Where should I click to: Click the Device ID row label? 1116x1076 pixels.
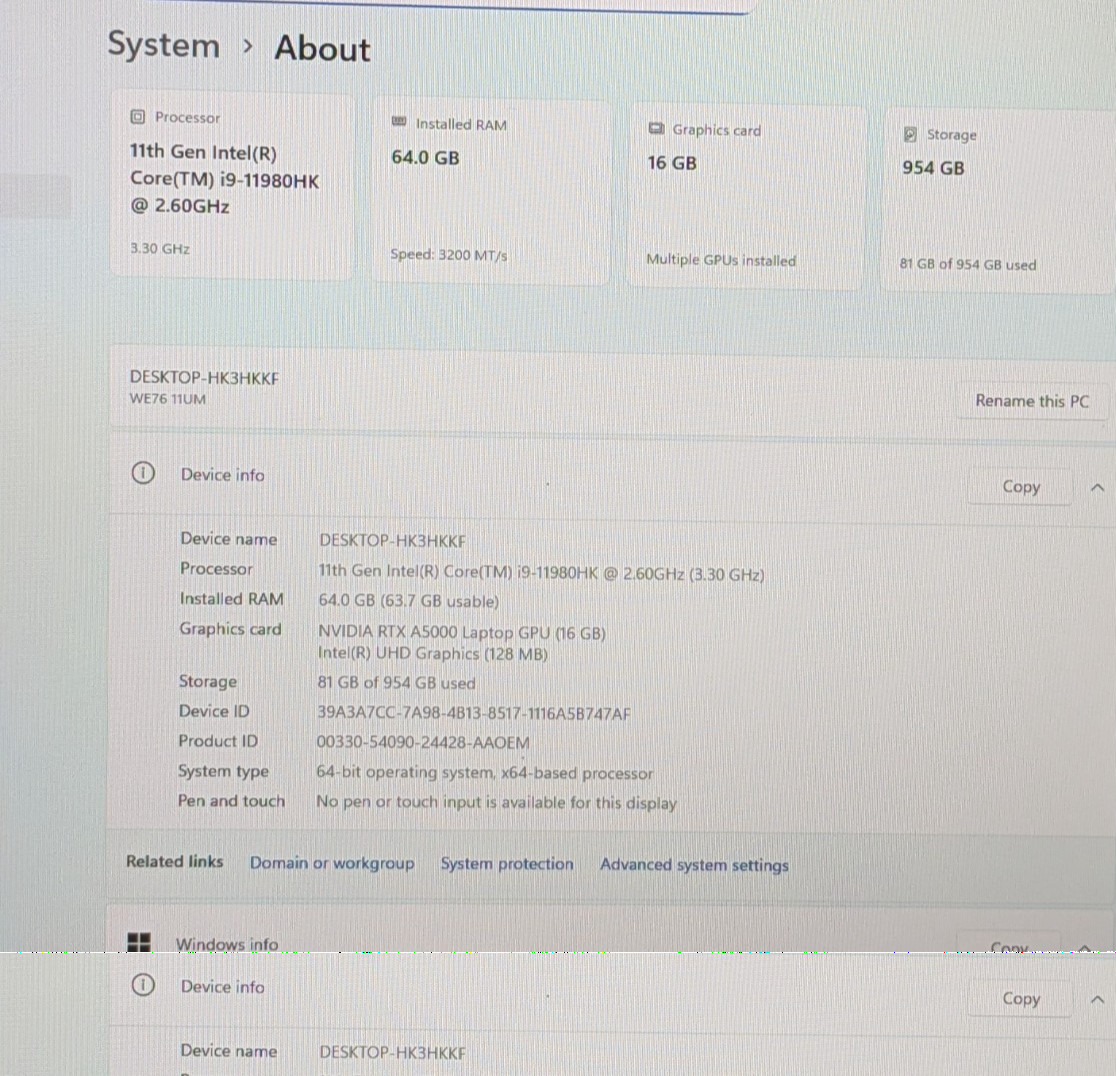click(214, 711)
